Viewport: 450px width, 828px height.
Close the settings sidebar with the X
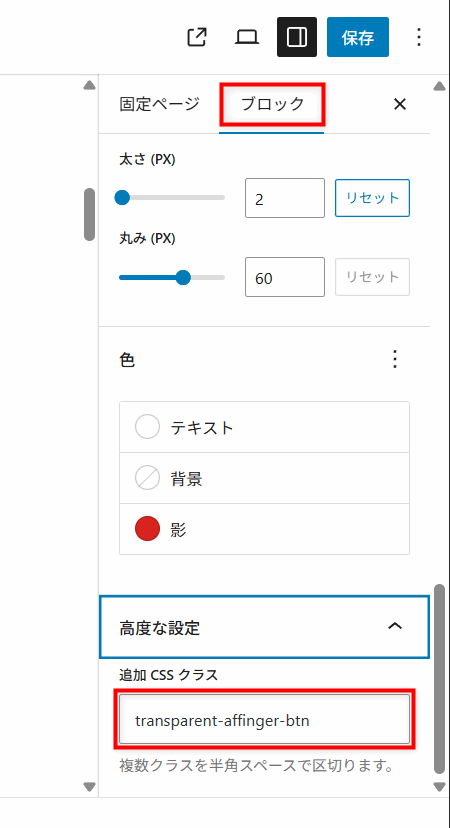coord(400,104)
